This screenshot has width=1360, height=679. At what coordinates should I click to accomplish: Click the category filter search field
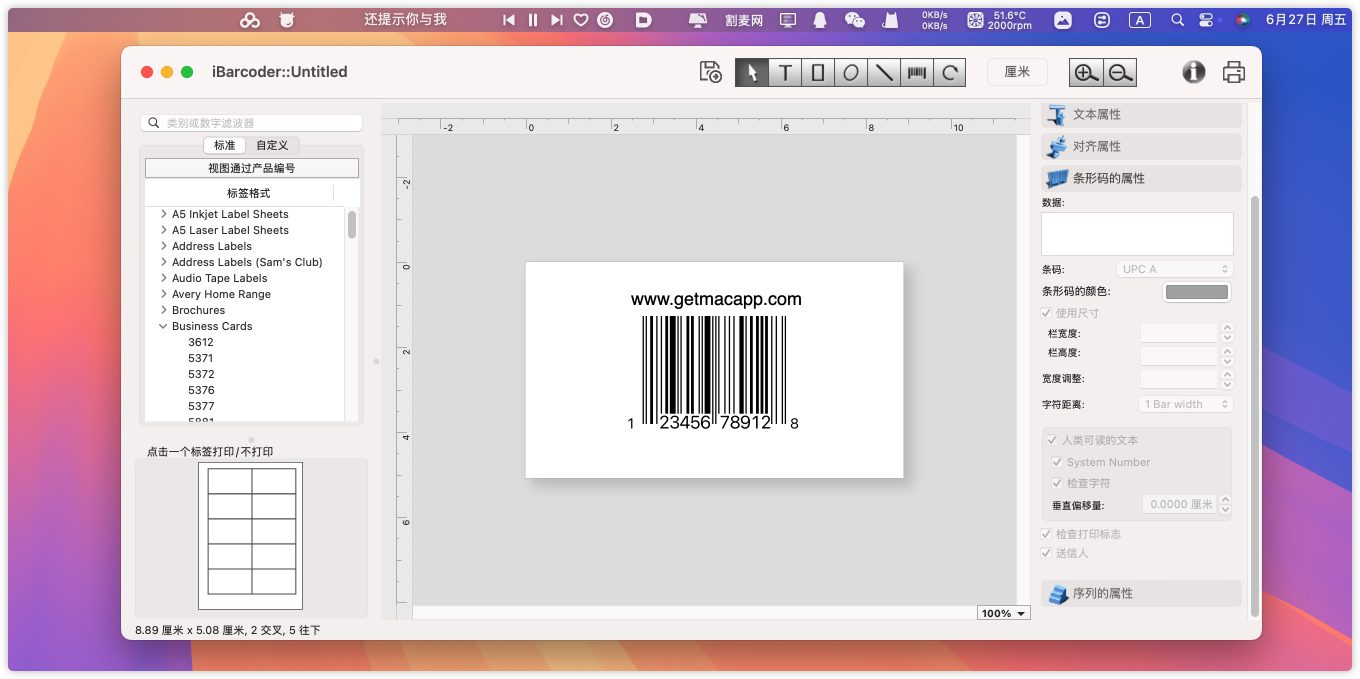[x=251, y=123]
